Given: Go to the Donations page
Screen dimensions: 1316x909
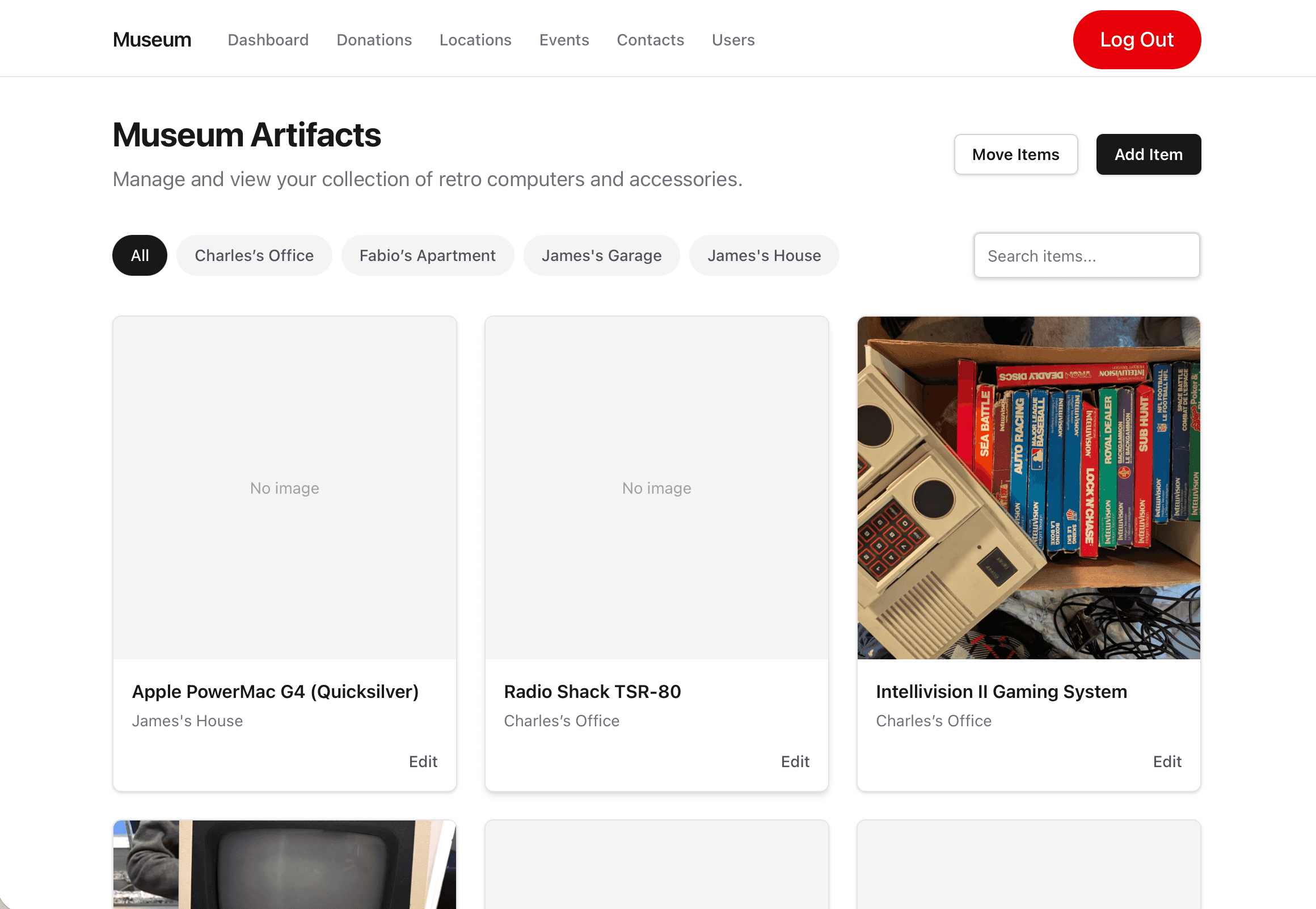Looking at the screenshot, I should (374, 40).
